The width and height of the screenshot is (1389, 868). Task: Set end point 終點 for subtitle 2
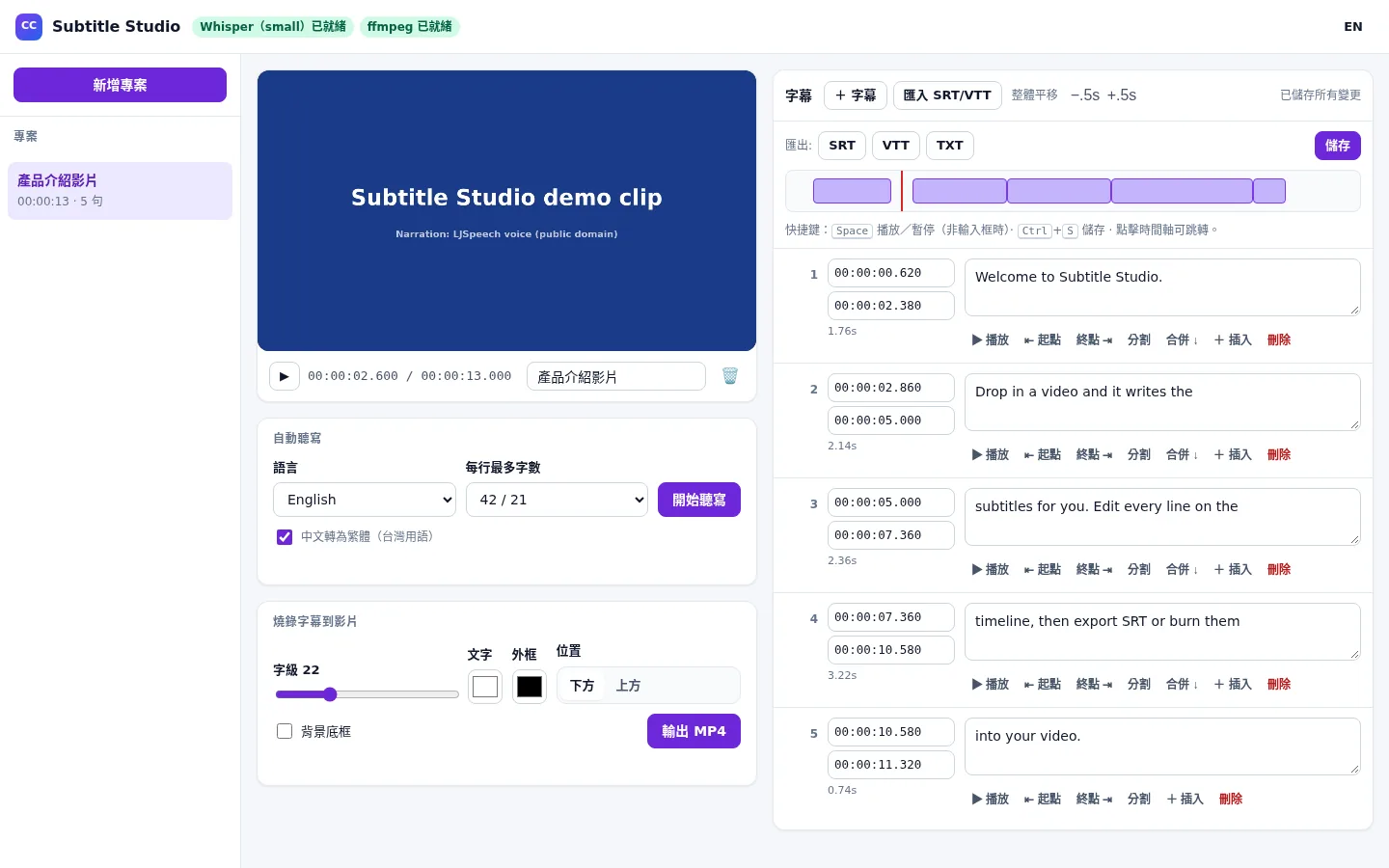[1095, 454]
